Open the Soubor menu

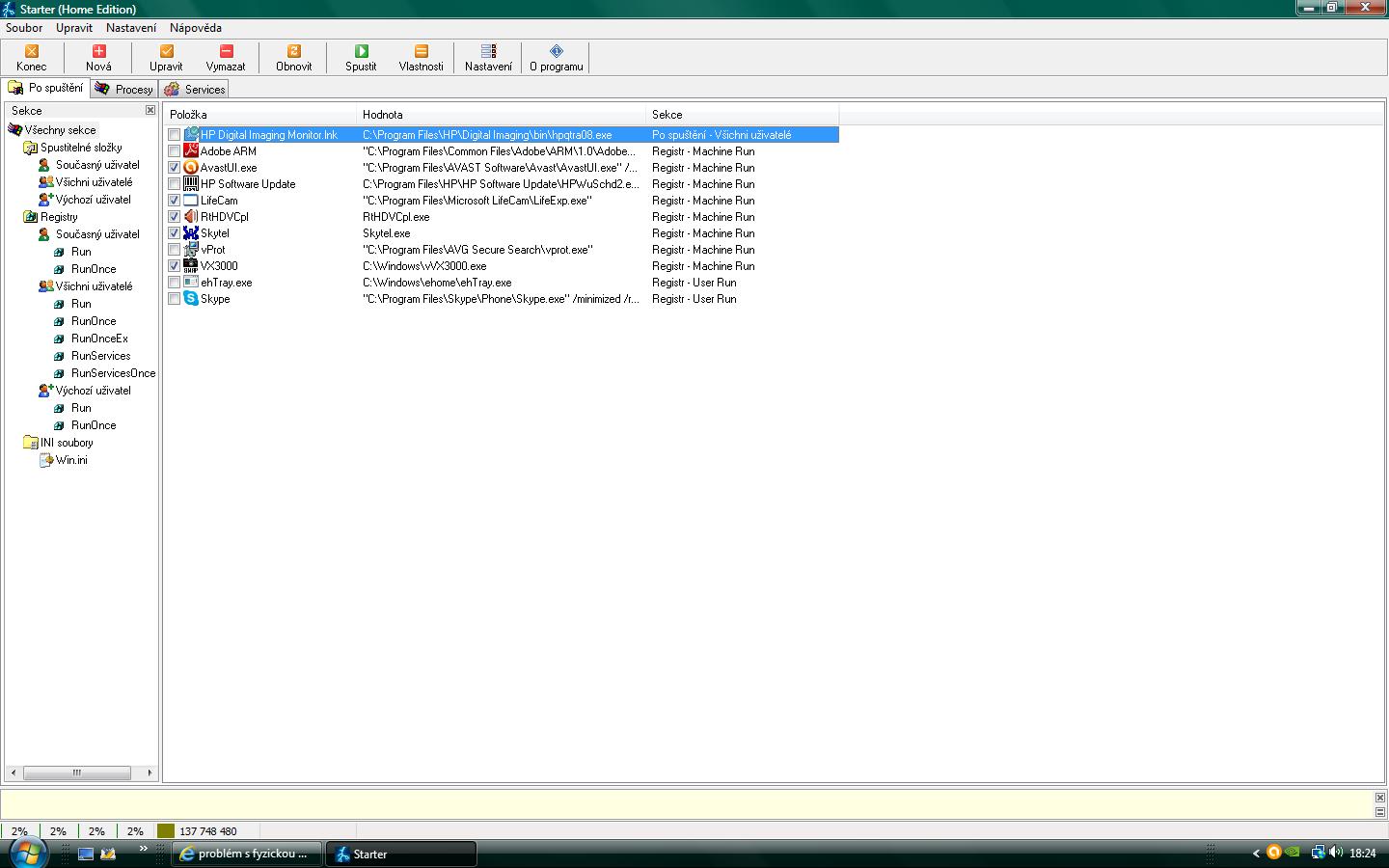coord(24,28)
